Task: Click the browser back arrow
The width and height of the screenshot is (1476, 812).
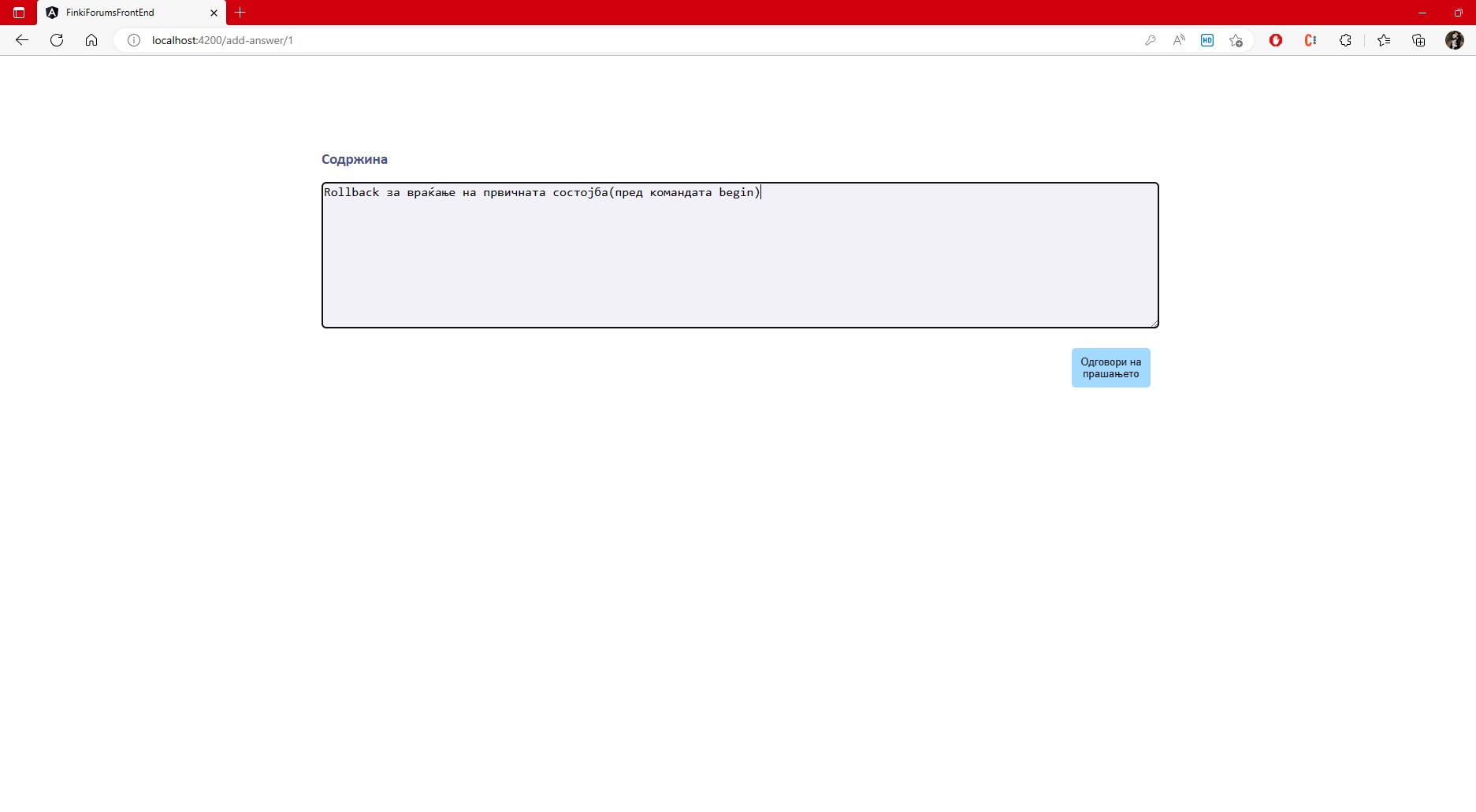Action: point(22,40)
